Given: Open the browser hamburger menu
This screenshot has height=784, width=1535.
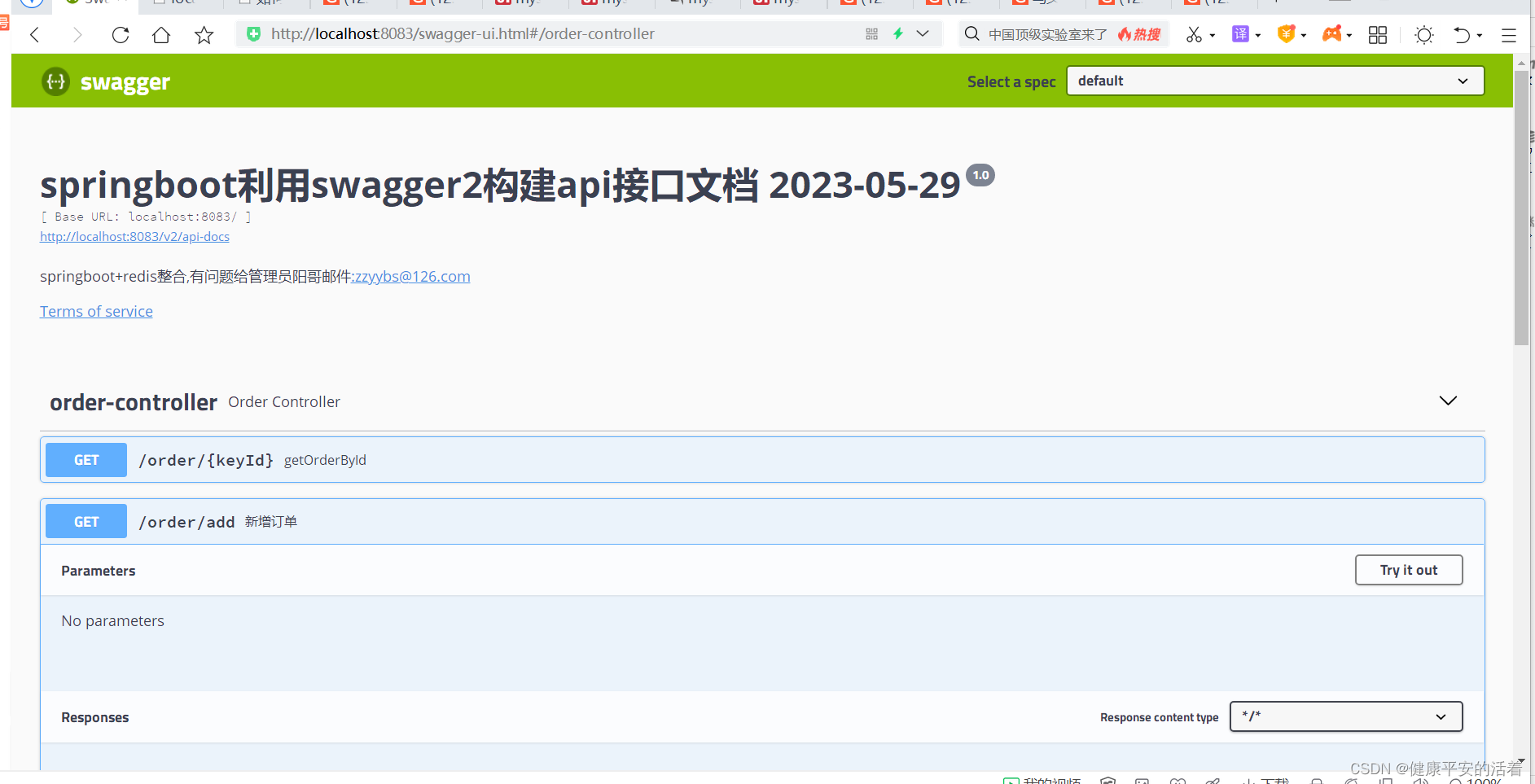Looking at the screenshot, I should (x=1509, y=34).
